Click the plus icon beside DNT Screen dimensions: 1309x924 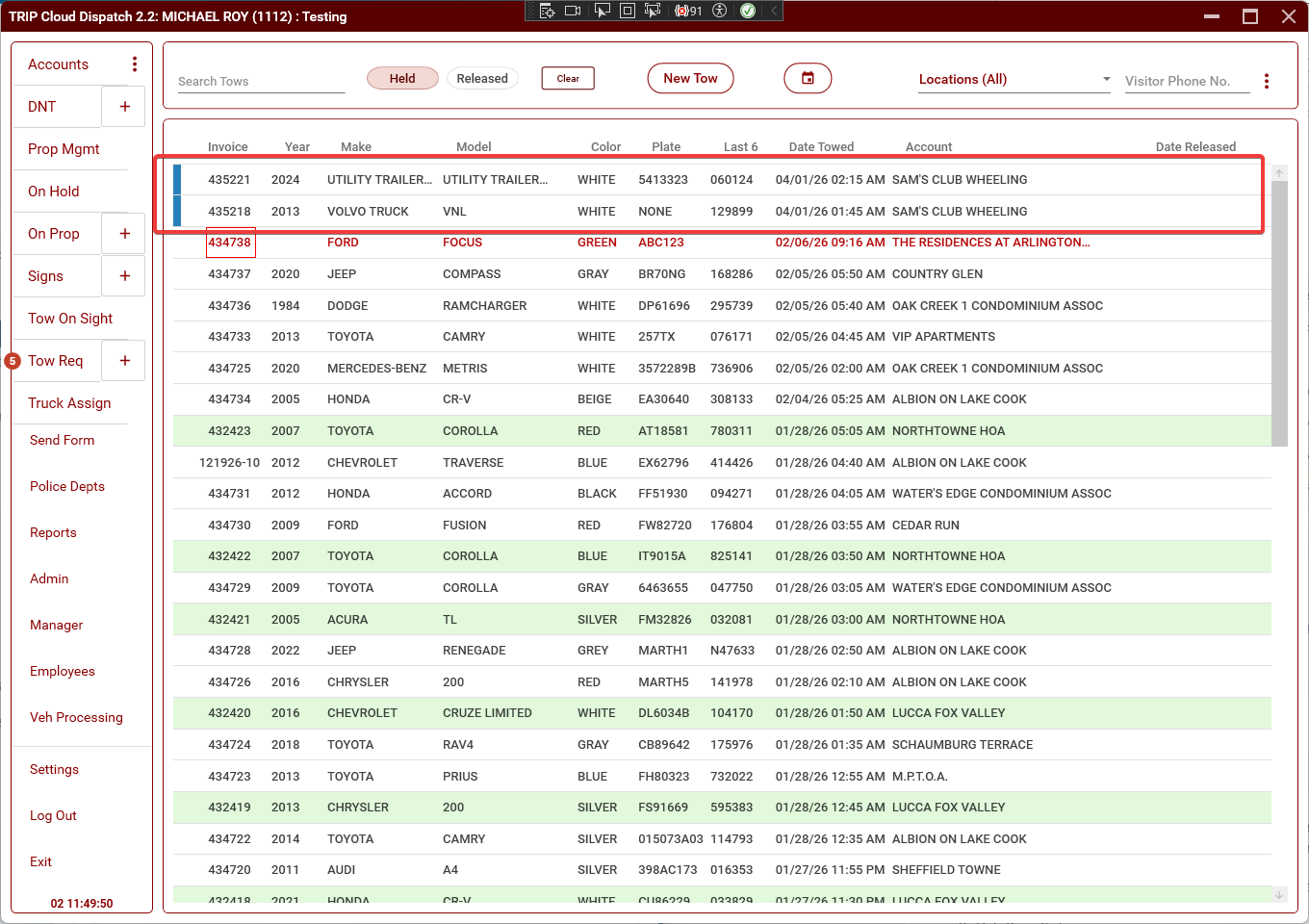click(x=124, y=107)
